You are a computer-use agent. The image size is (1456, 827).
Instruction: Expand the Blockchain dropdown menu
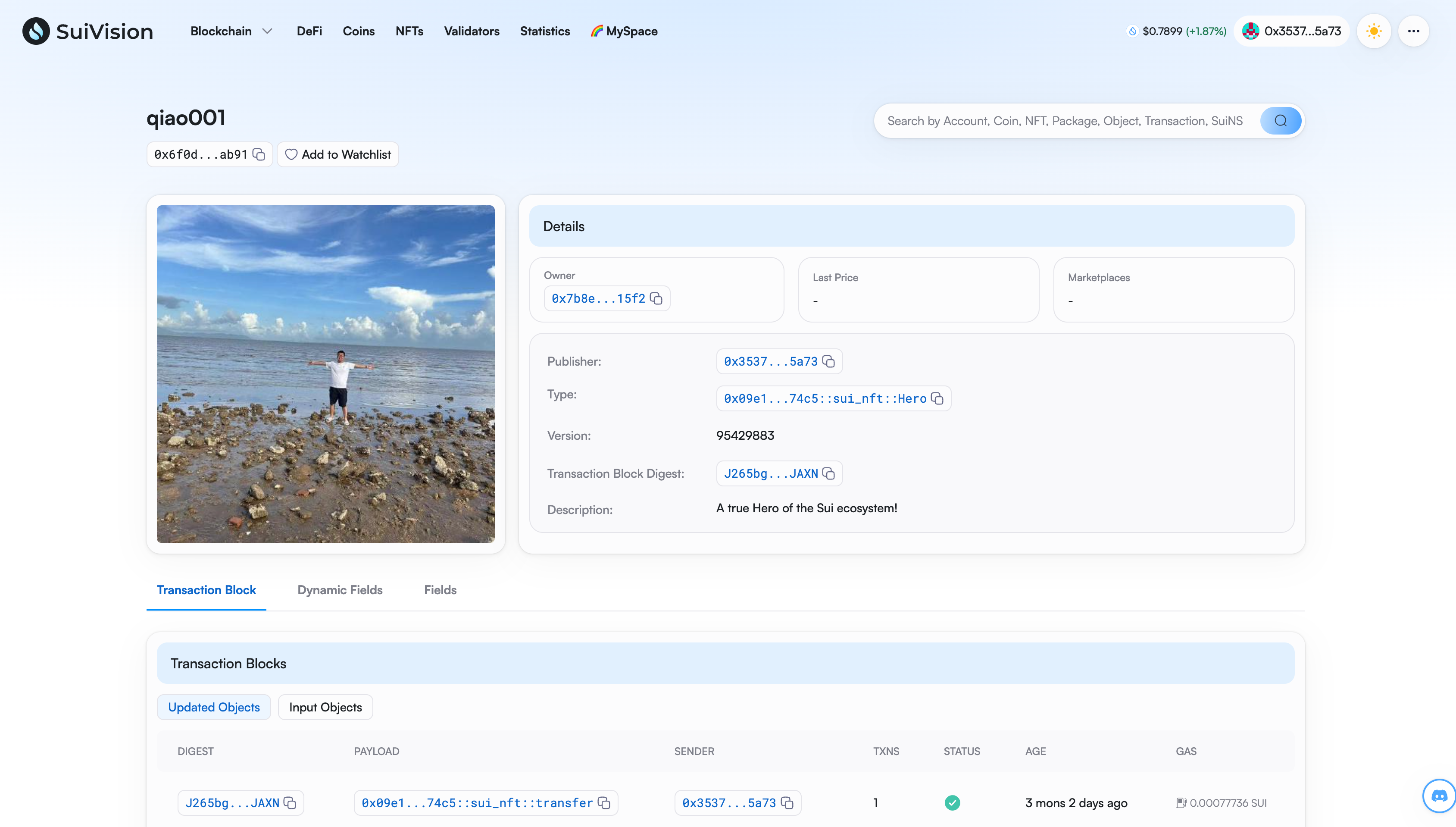click(x=231, y=31)
